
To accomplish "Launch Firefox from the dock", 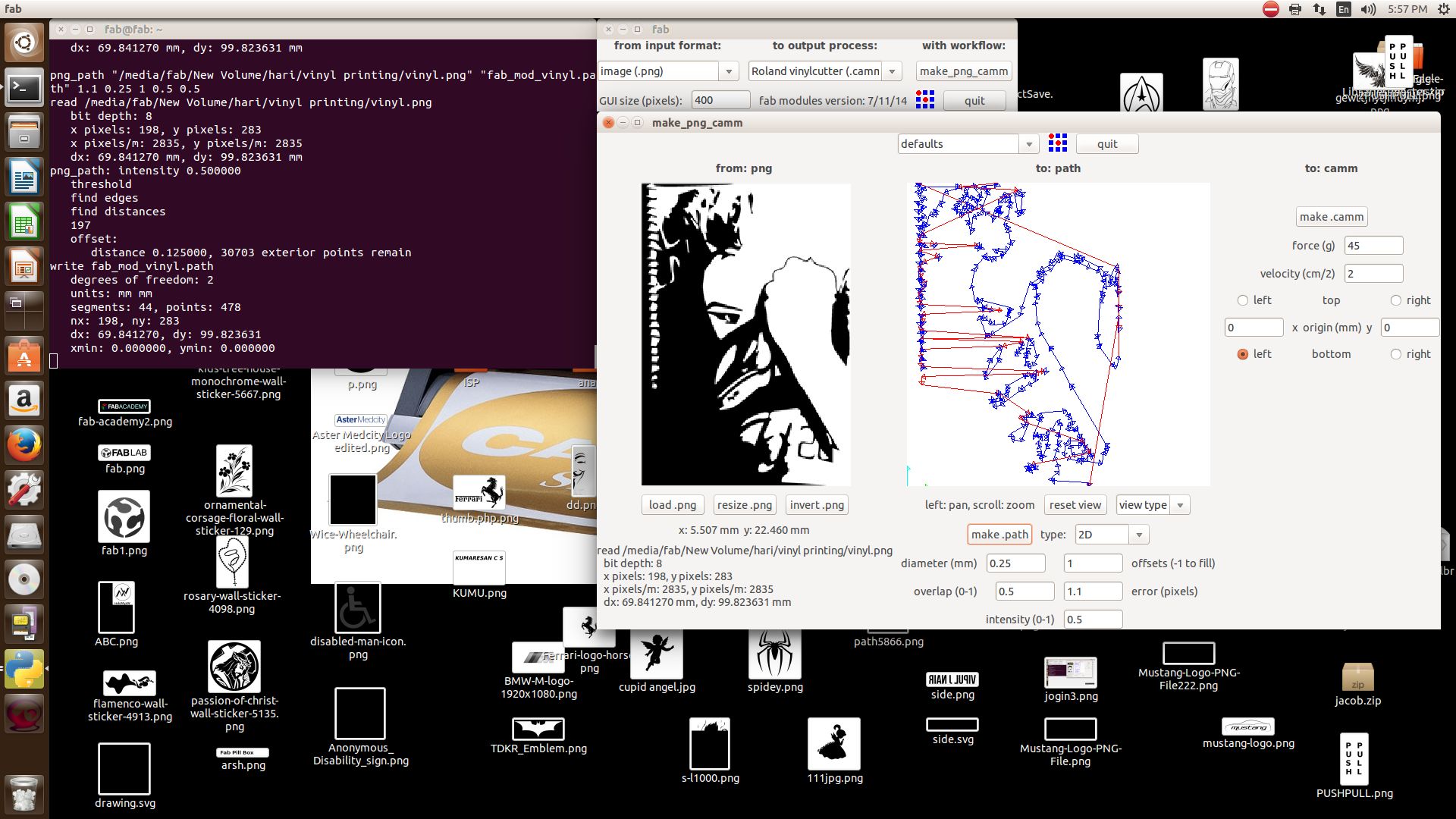I will [x=24, y=445].
